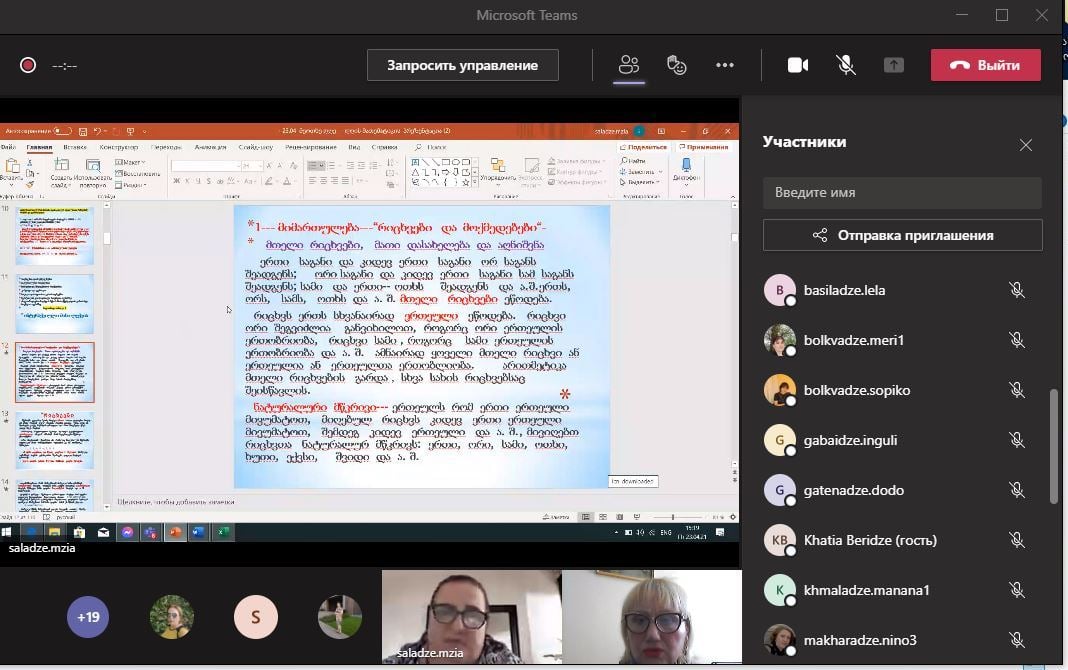Screen dimensions: 1068x670
Task: Click the Undo icon in PowerPoint title bar
Action: click(x=97, y=131)
